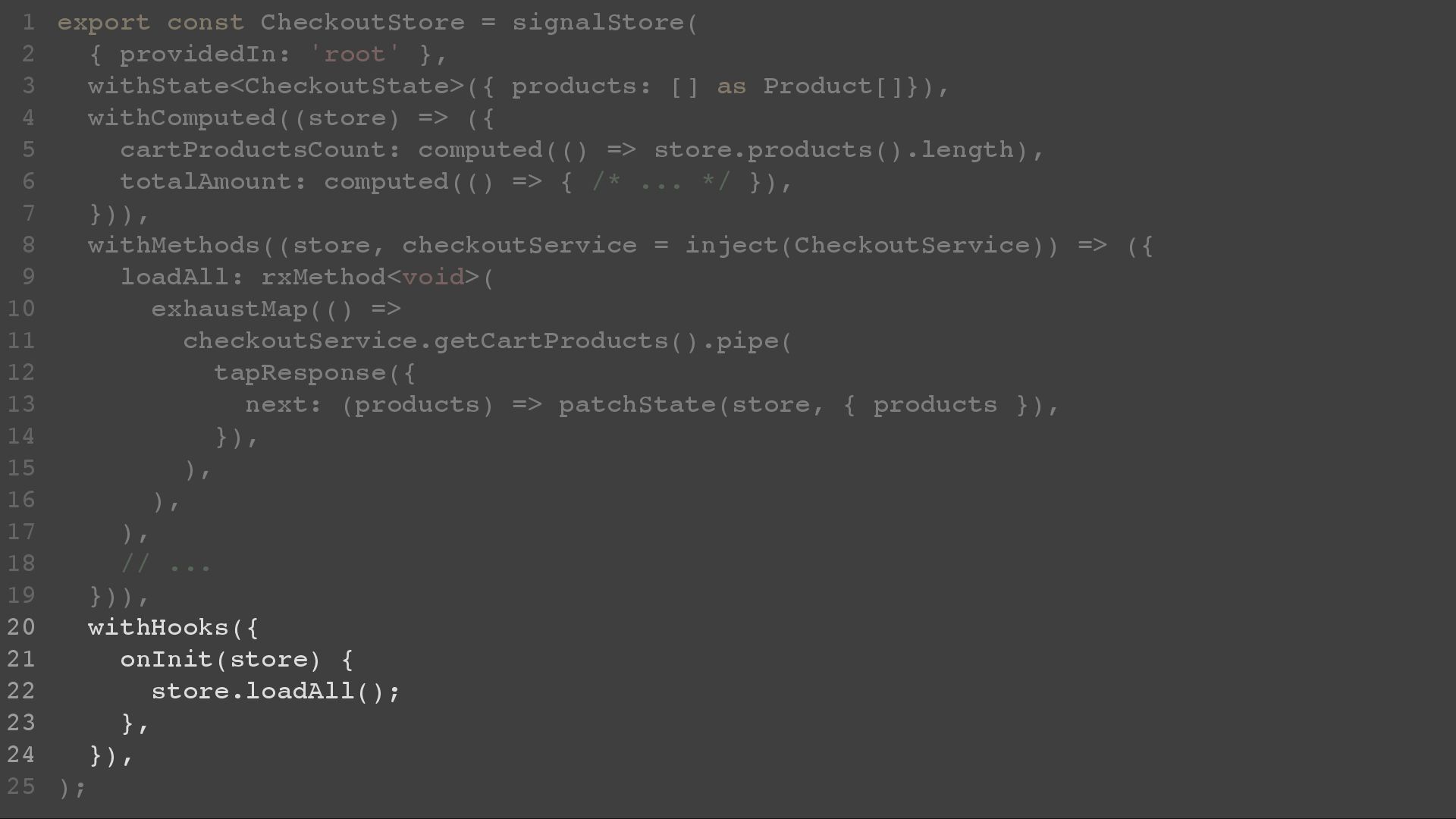Click inject(CheckoutService) expression

871,246
